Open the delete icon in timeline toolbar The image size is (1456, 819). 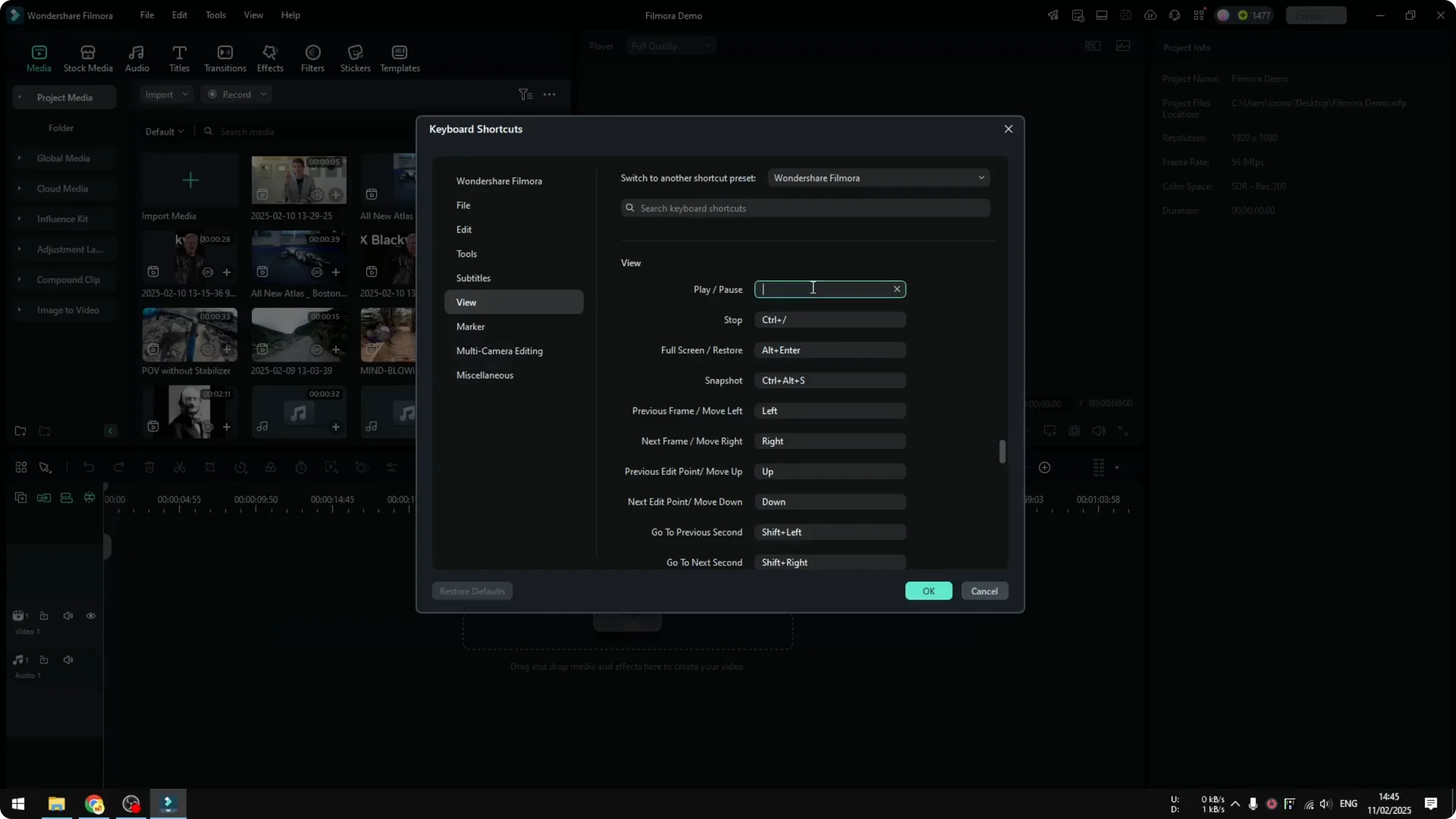tap(149, 467)
